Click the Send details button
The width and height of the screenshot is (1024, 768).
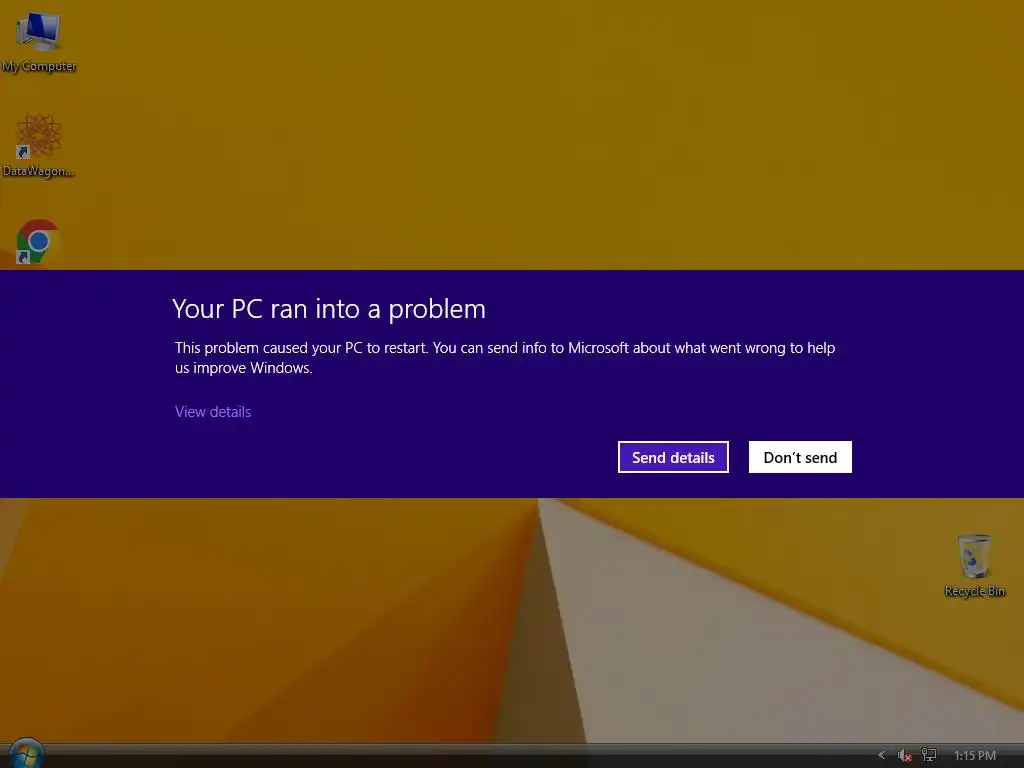click(x=673, y=457)
